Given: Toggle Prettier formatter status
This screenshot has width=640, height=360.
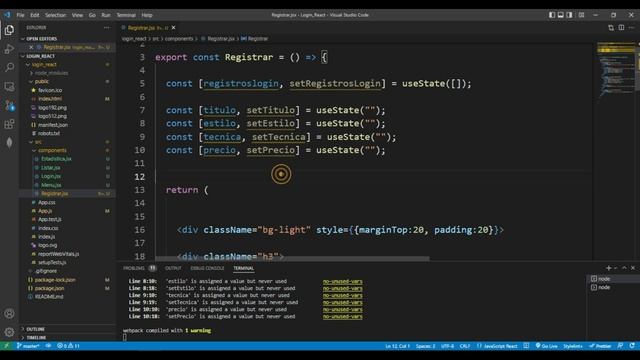Looking at the screenshot, I should tap(600, 346).
